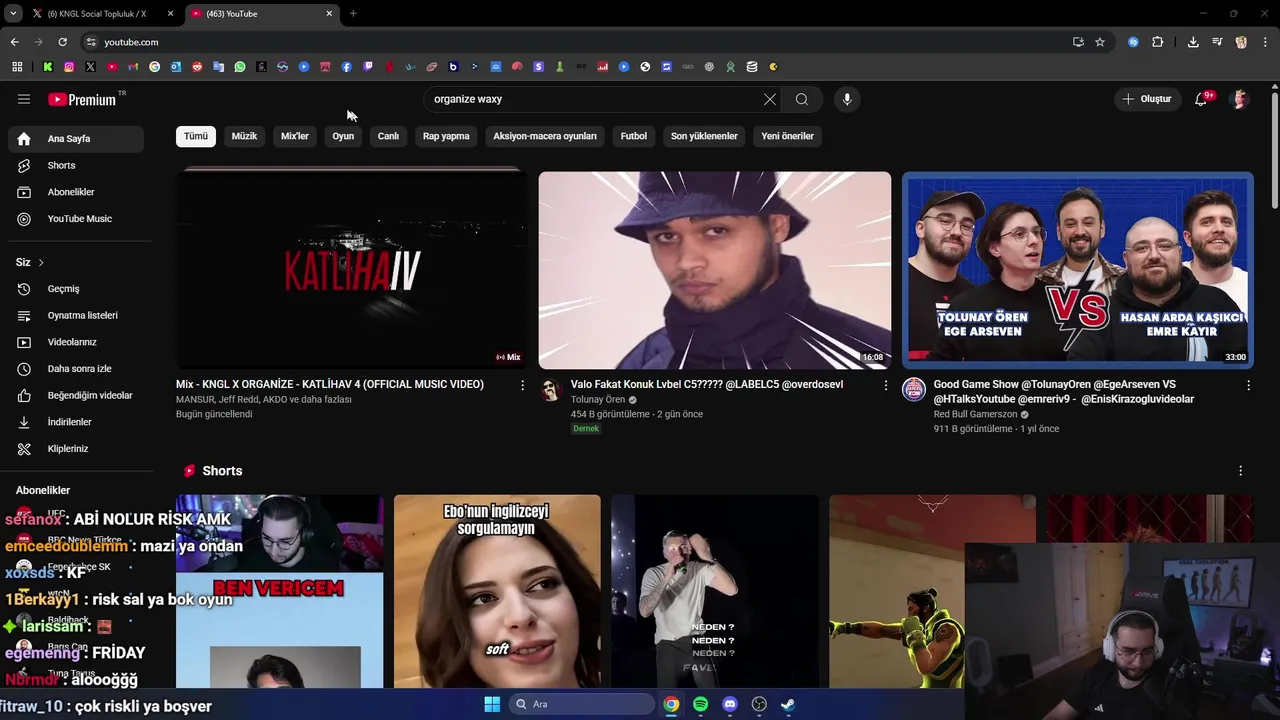Reload the page with the refresh button
The image size is (1280, 720).
[62, 42]
